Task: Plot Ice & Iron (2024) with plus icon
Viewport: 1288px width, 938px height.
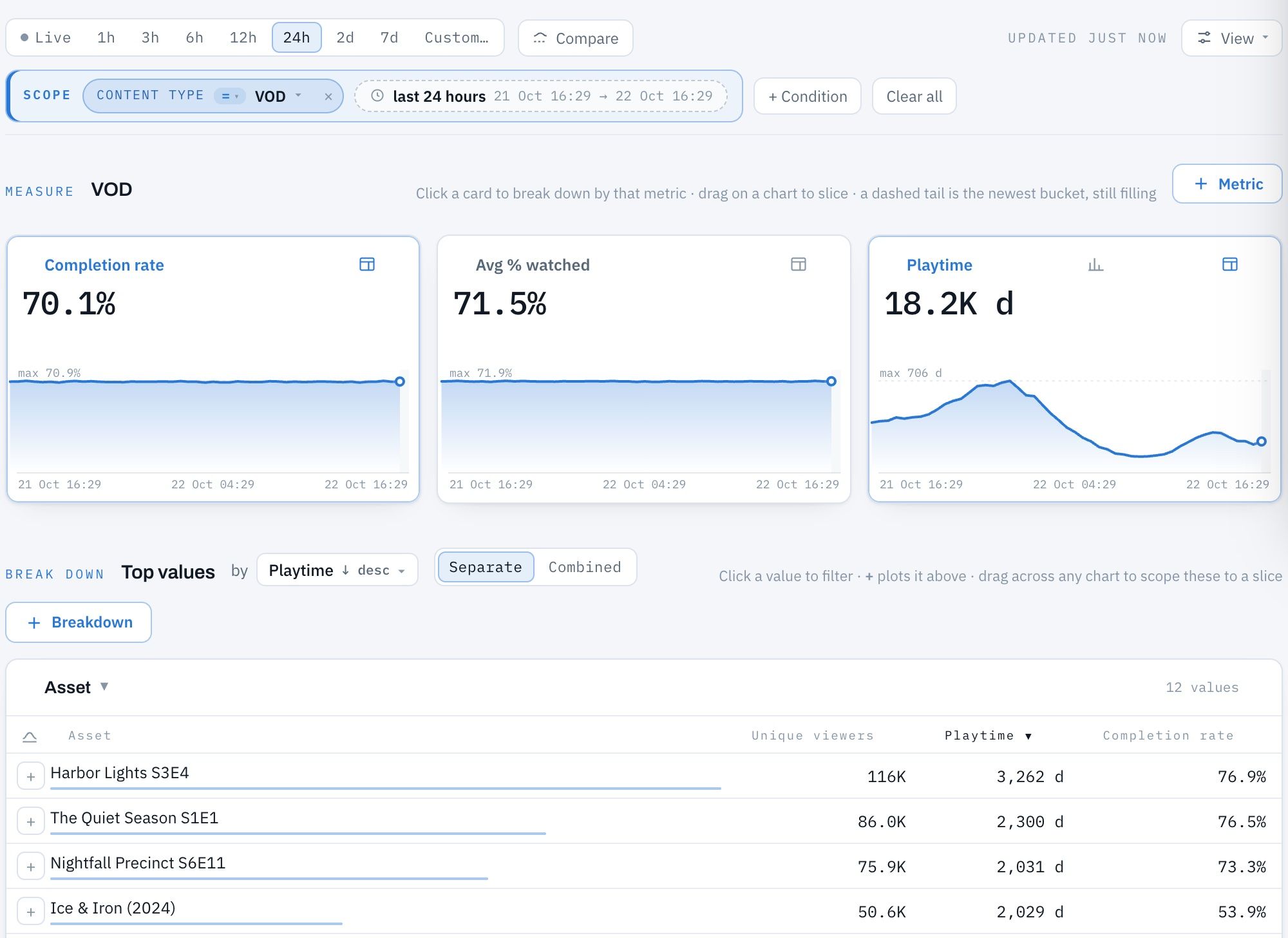Action: (31, 912)
